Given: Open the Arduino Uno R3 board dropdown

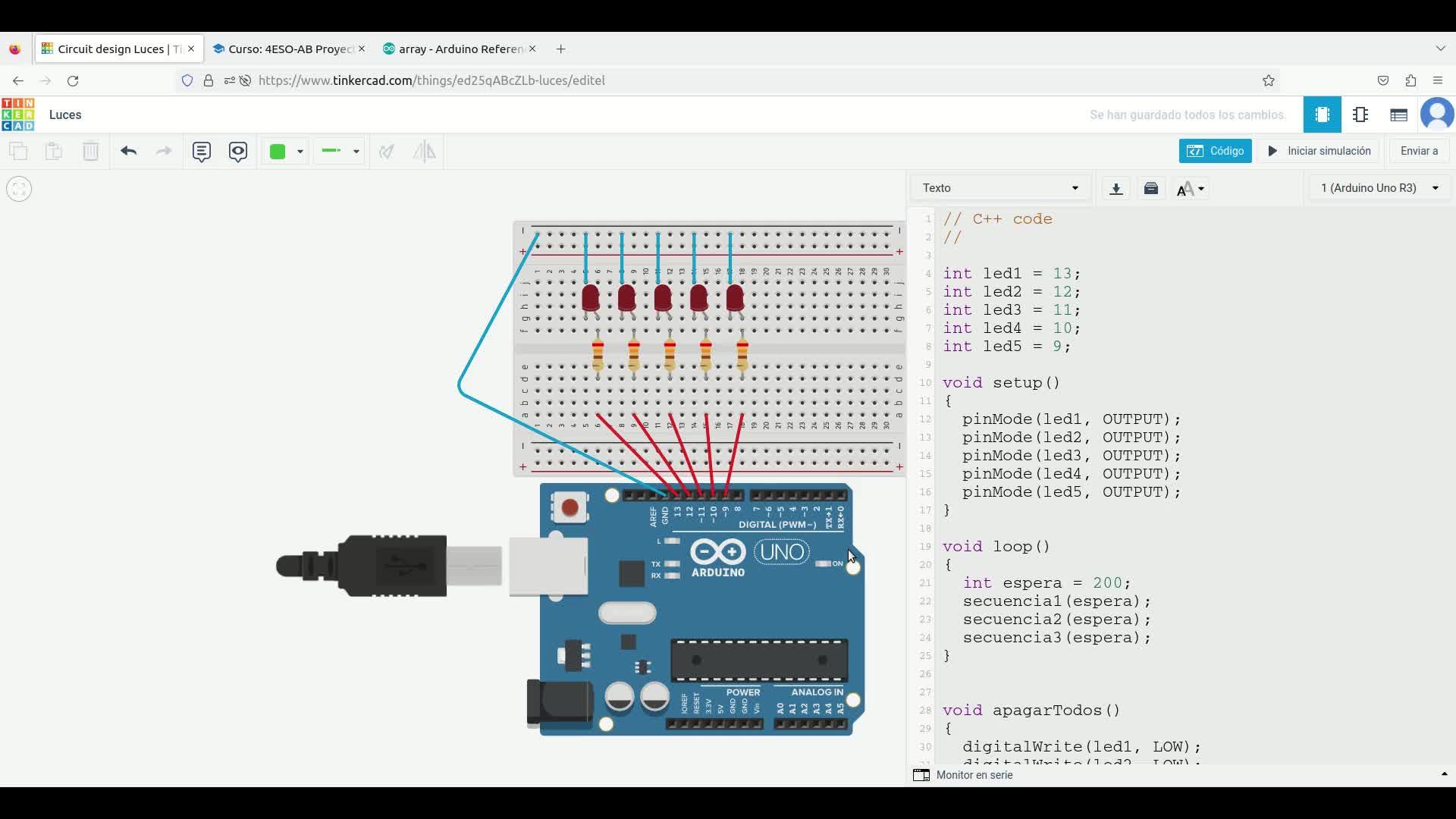Looking at the screenshot, I should click(x=1379, y=188).
